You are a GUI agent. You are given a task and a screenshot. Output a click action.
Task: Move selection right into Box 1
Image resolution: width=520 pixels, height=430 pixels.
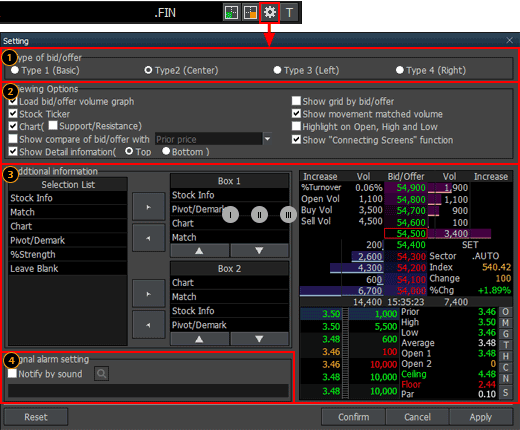(x=149, y=207)
